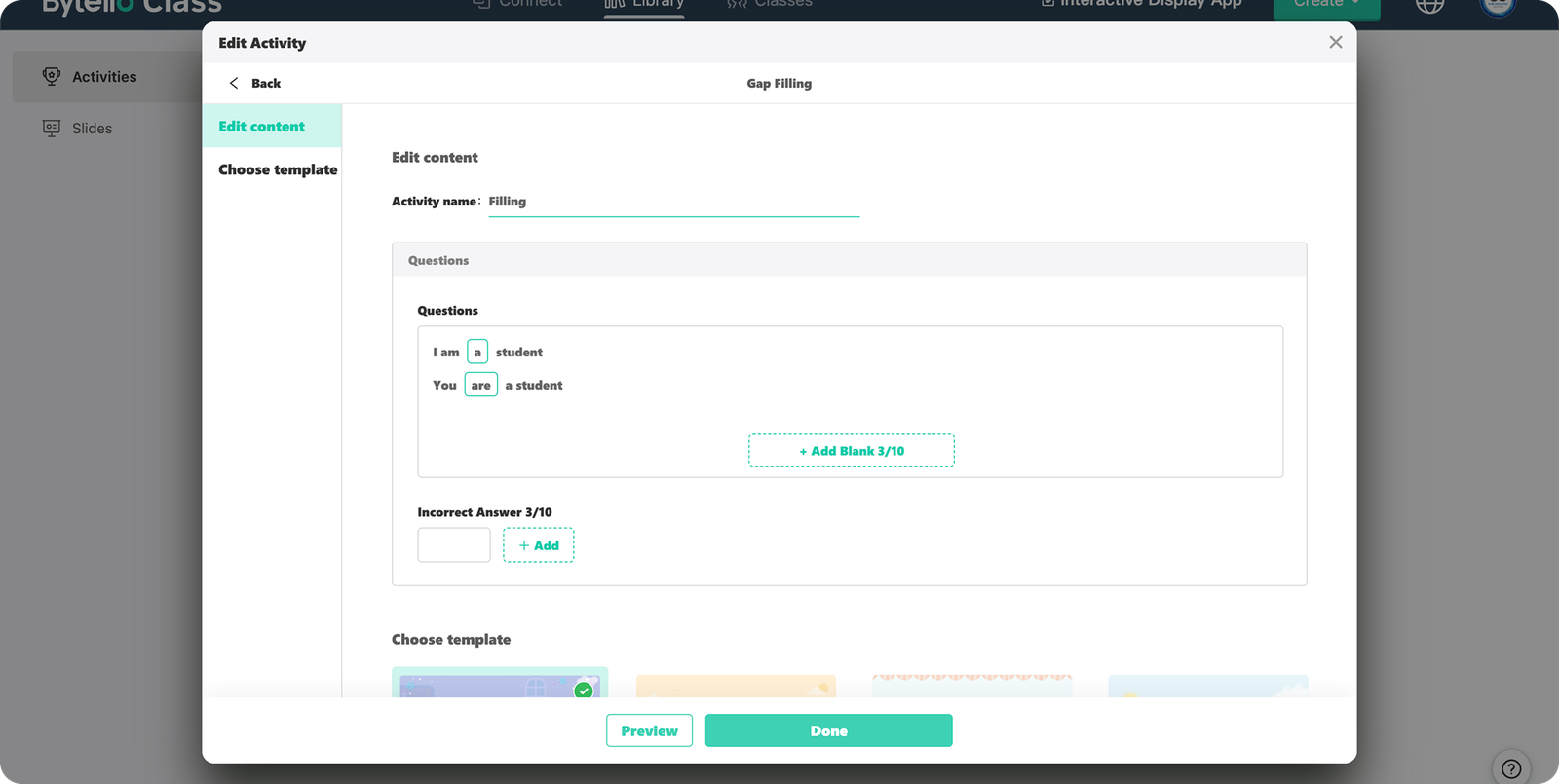
Task: Click the globe language icon
Action: [1429, 5]
